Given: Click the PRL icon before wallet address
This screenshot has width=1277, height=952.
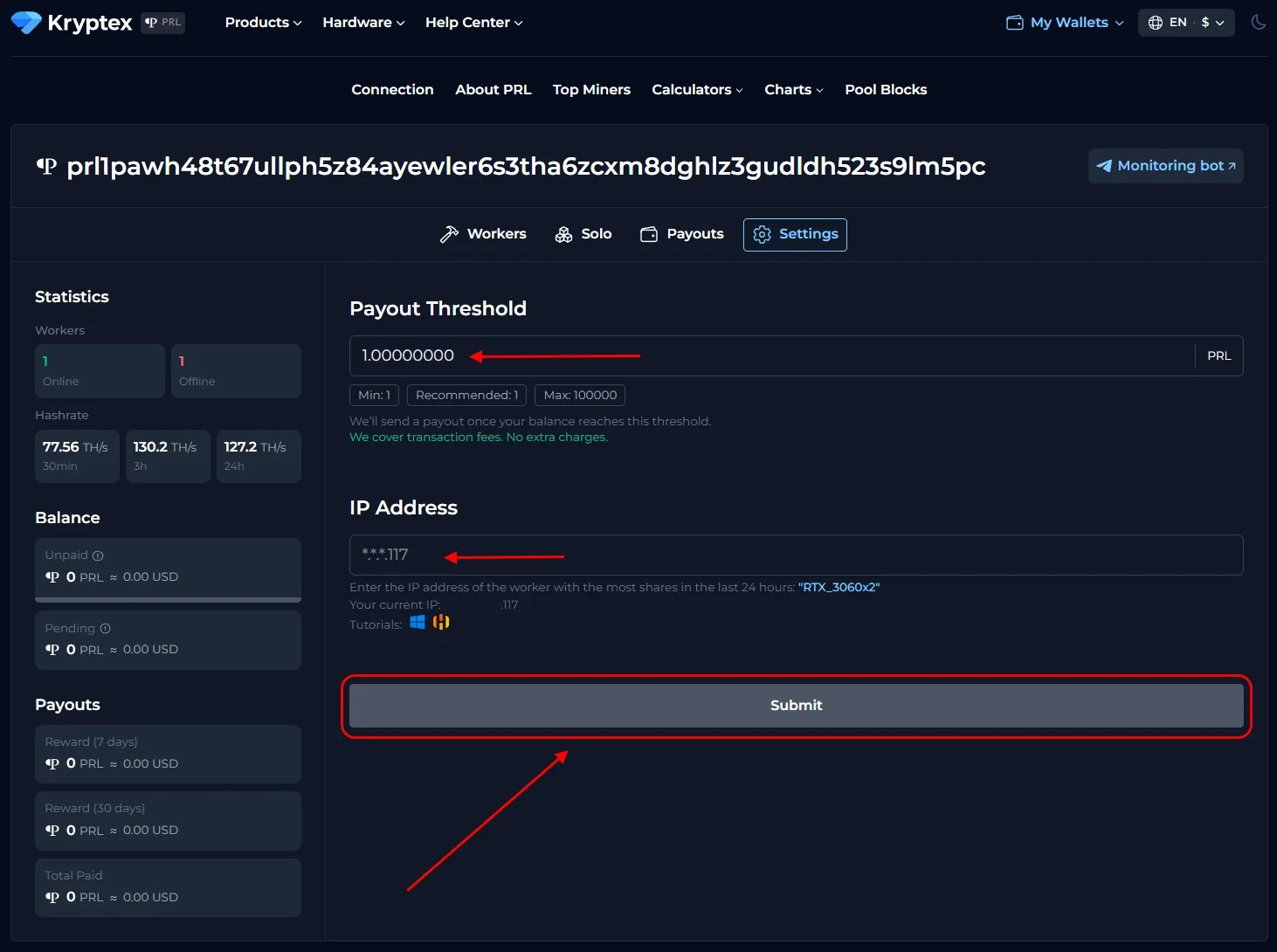Looking at the screenshot, I should tap(46, 166).
